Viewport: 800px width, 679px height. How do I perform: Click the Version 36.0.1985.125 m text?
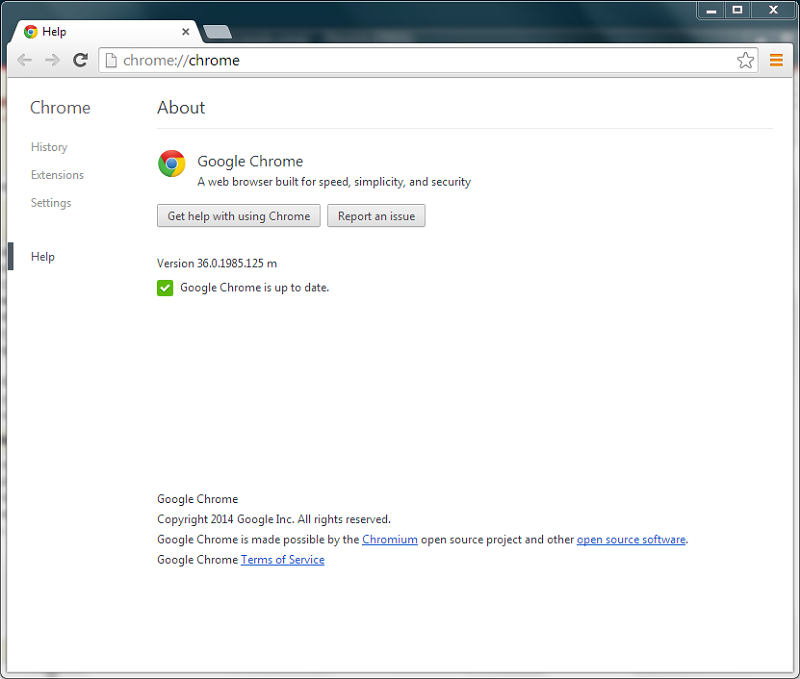click(x=217, y=263)
